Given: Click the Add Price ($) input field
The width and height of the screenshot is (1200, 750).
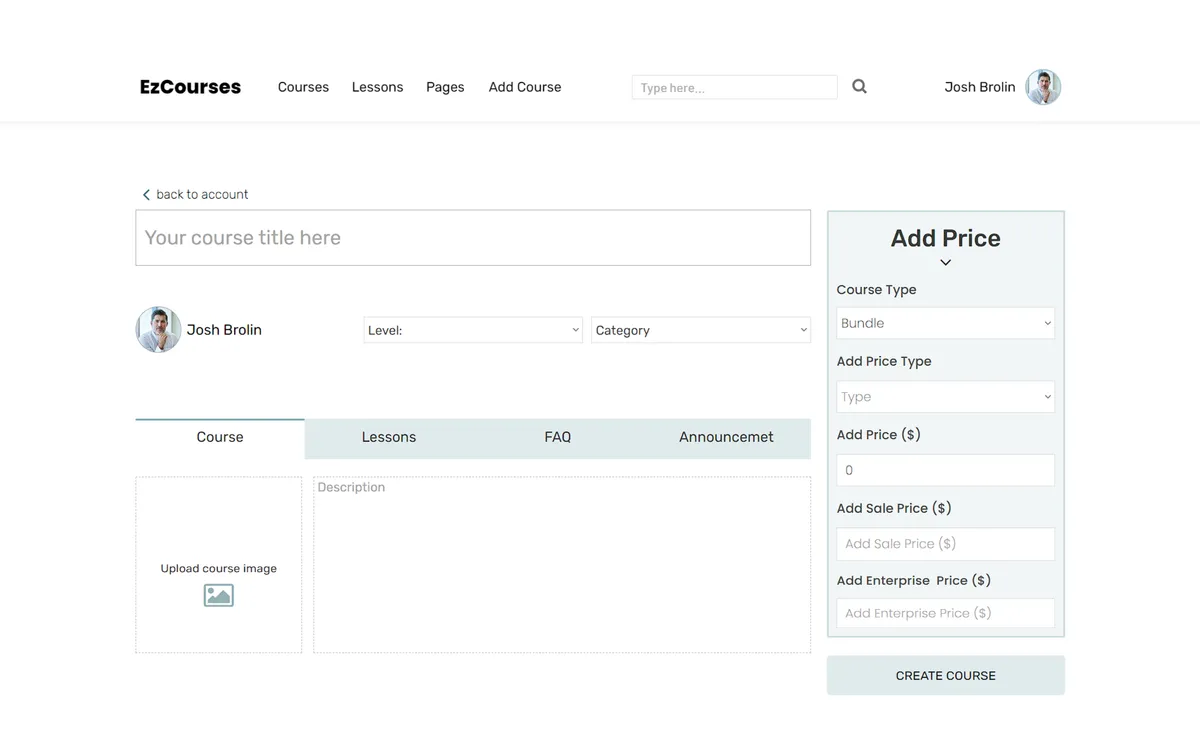Looking at the screenshot, I should tap(946, 470).
